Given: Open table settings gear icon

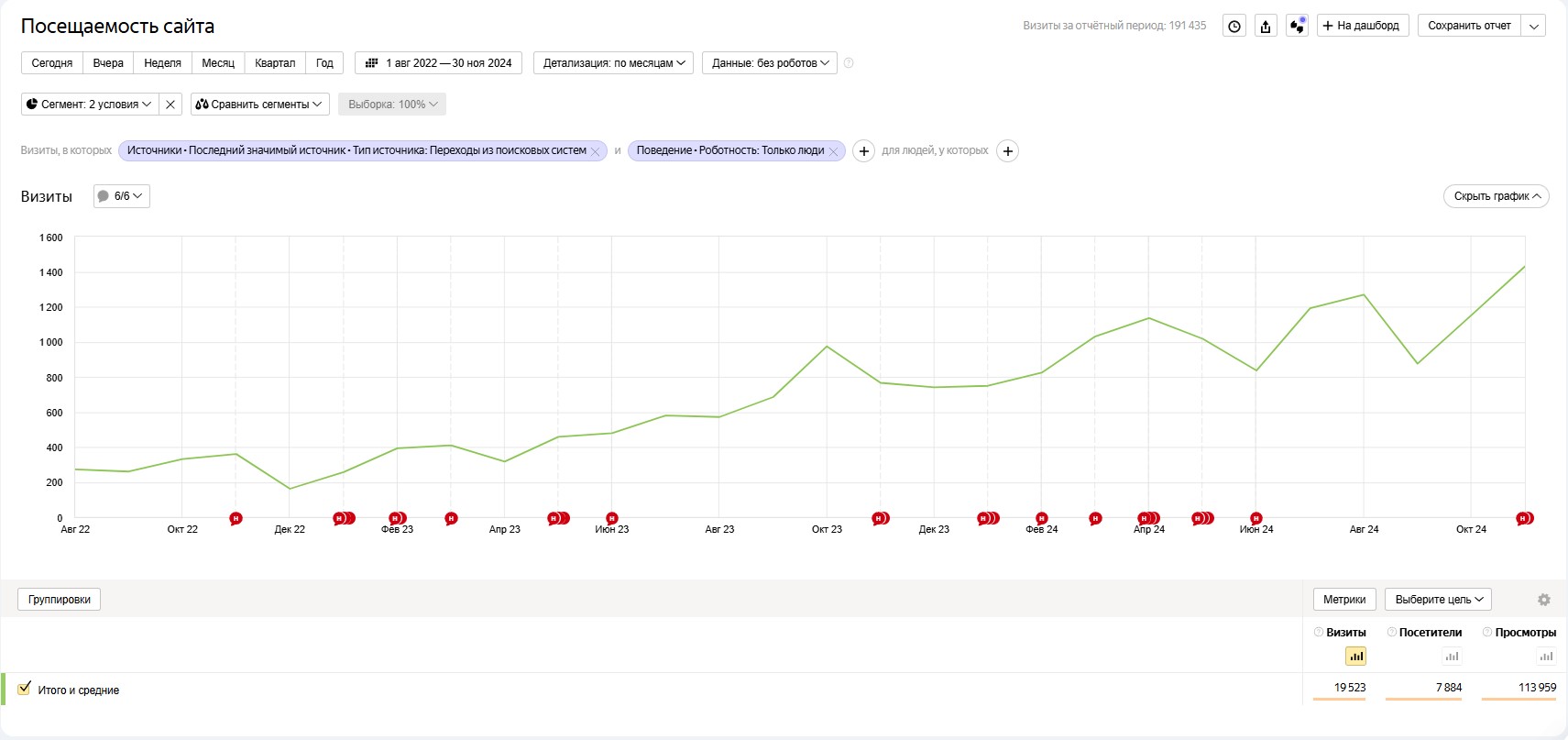Looking at the screenshot, I should pyautogui.click(x=1544, y=600).
